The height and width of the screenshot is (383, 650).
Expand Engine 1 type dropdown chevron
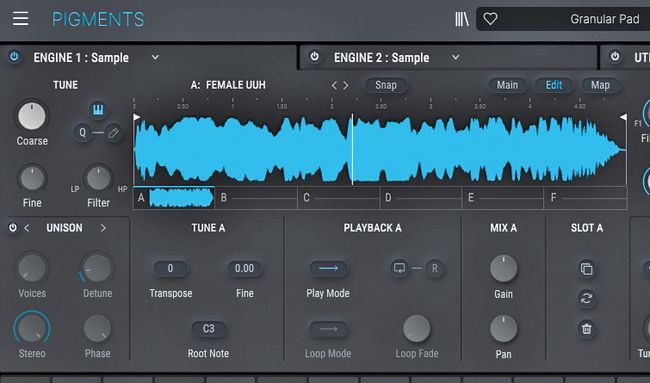click(x=155, y=57)
